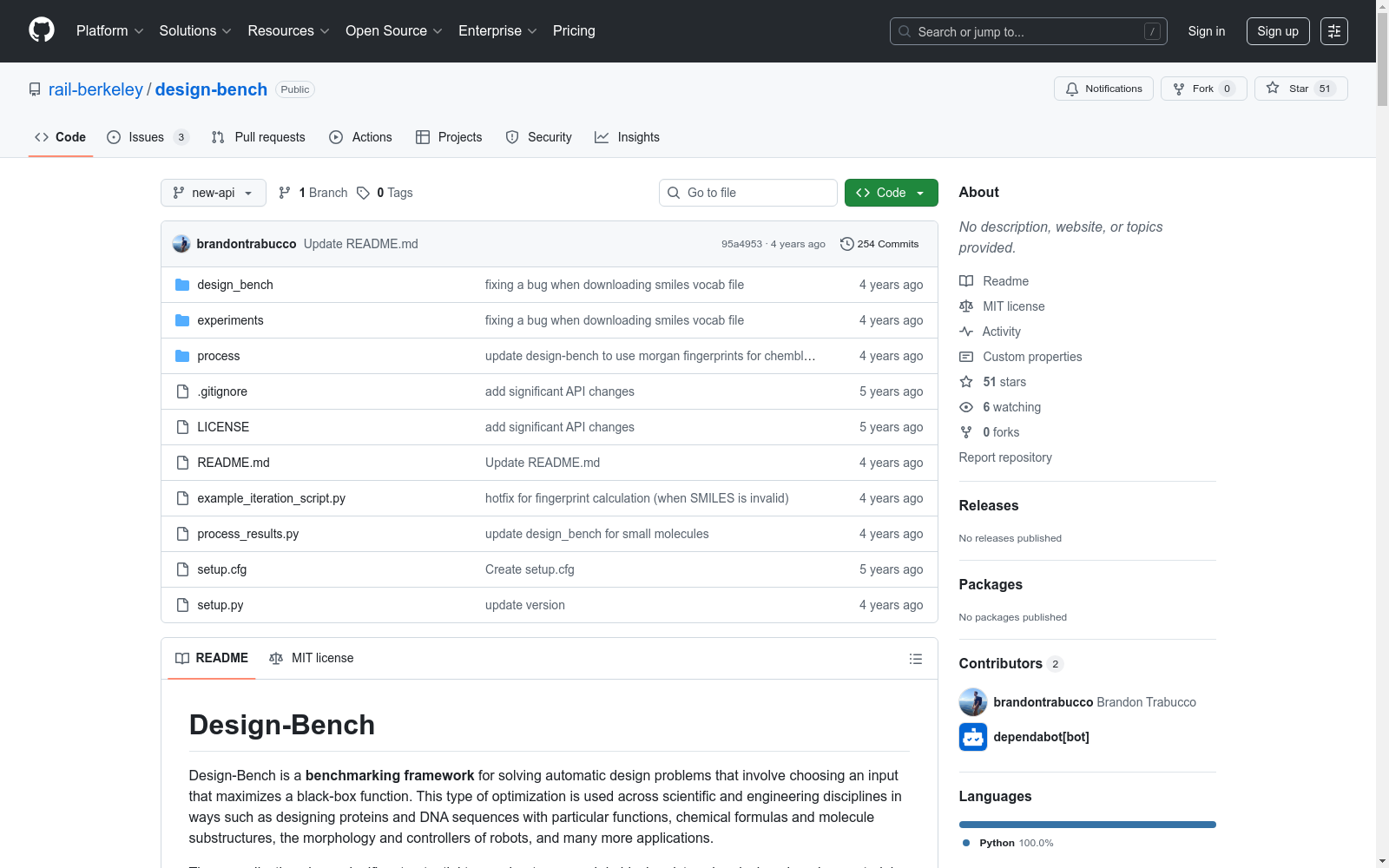This screenshot has width=1389, height=868.
Task: Click the repository icon before rail-berkeley
Action: click(35, 89)
